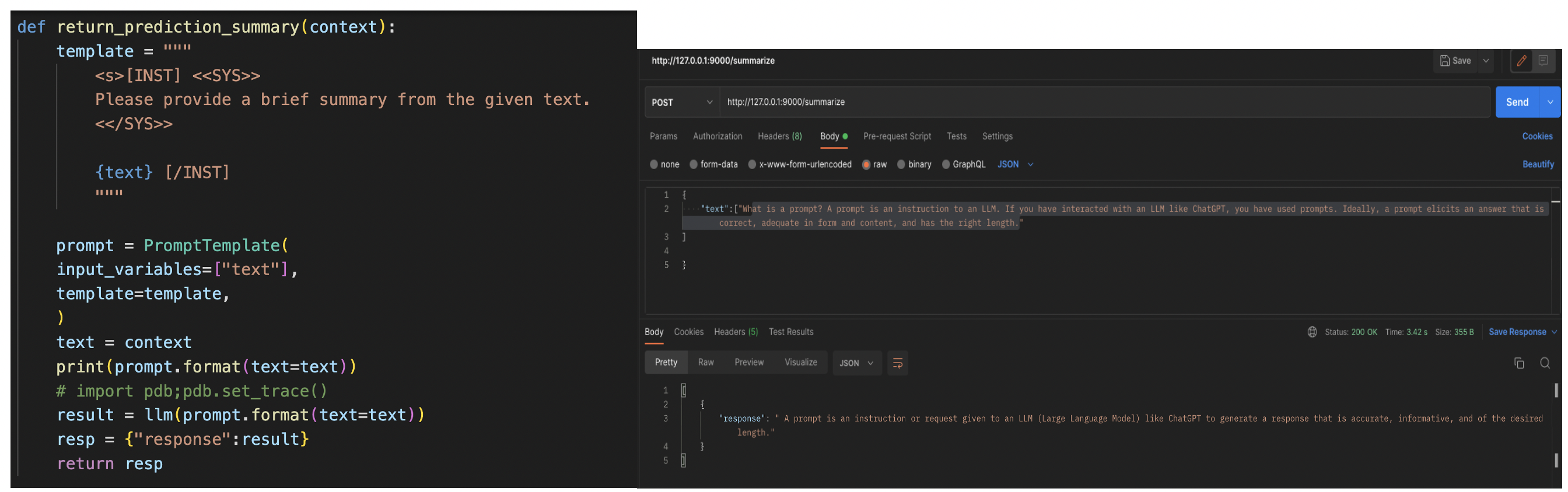Select the binary radio button
Image resolution: width=1568 pixels, height=492 pixels.
point(901,164)
